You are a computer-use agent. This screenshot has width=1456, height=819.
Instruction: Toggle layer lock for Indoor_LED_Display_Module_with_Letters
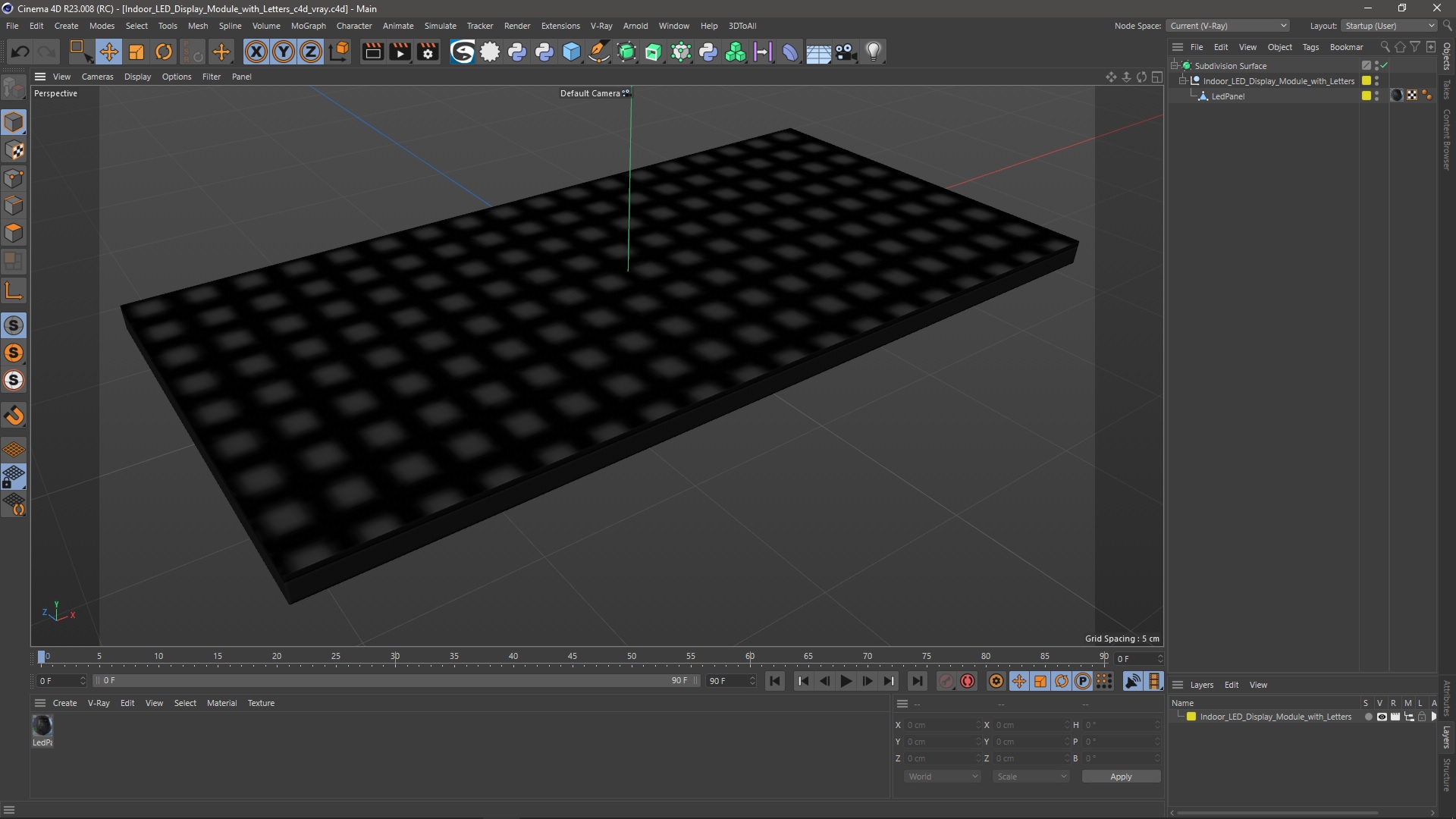pyautogui.click(x=1422, y=717)
